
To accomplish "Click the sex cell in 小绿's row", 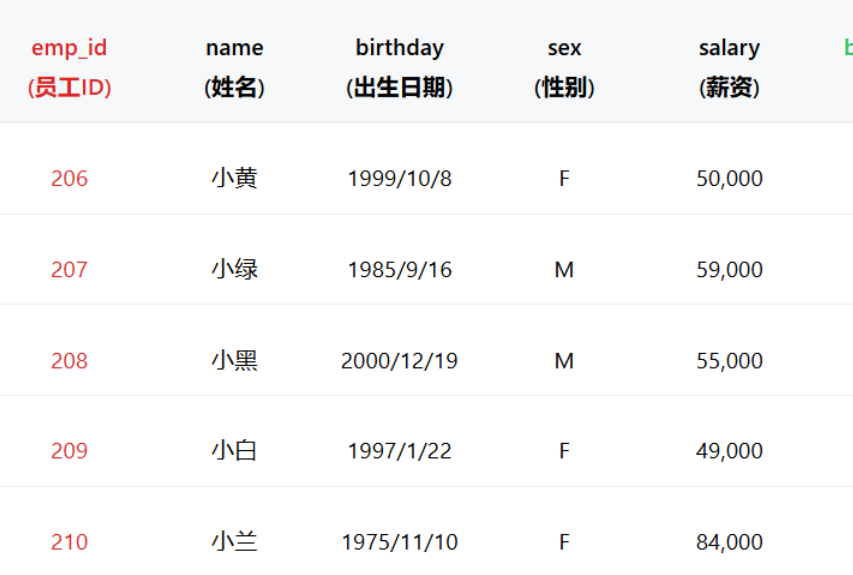I will pyautogui.click(x=564, y=270).
